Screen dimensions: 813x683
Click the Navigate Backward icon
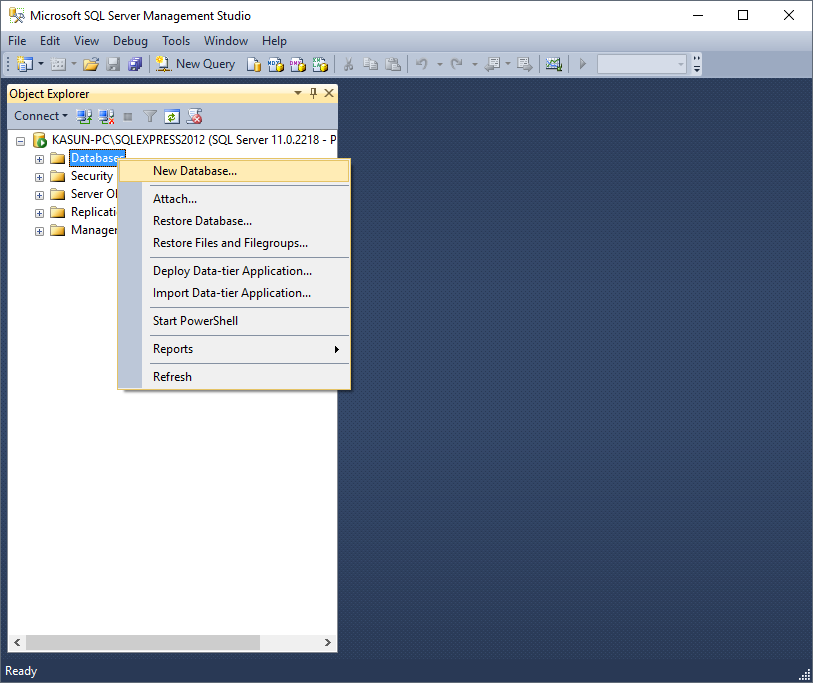coord(492,64)
